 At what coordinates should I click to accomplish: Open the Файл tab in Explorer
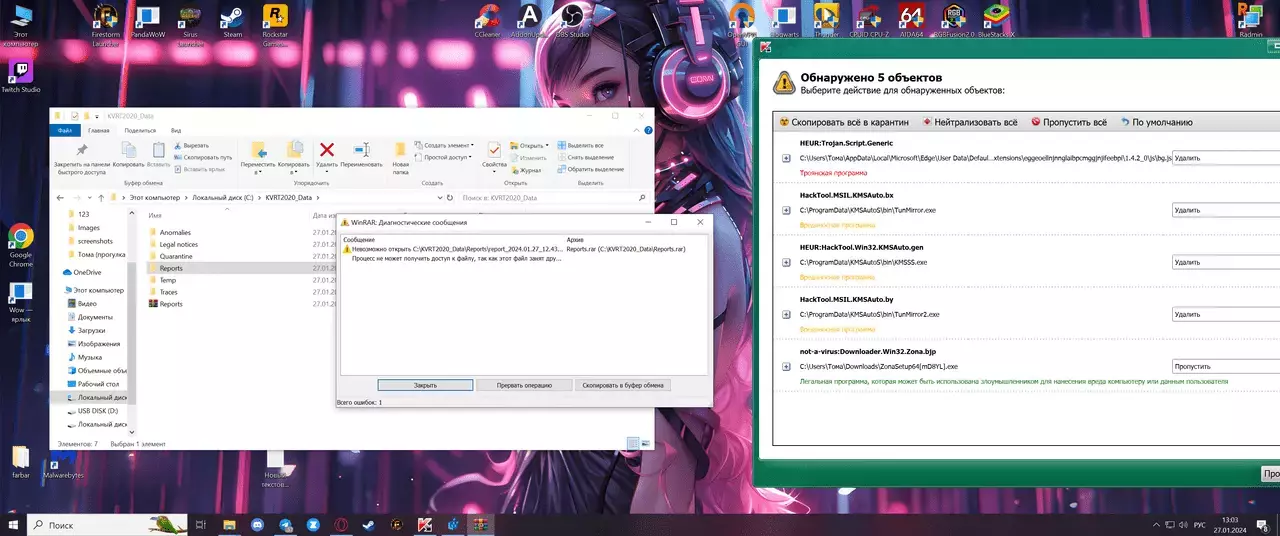[64, 130]
